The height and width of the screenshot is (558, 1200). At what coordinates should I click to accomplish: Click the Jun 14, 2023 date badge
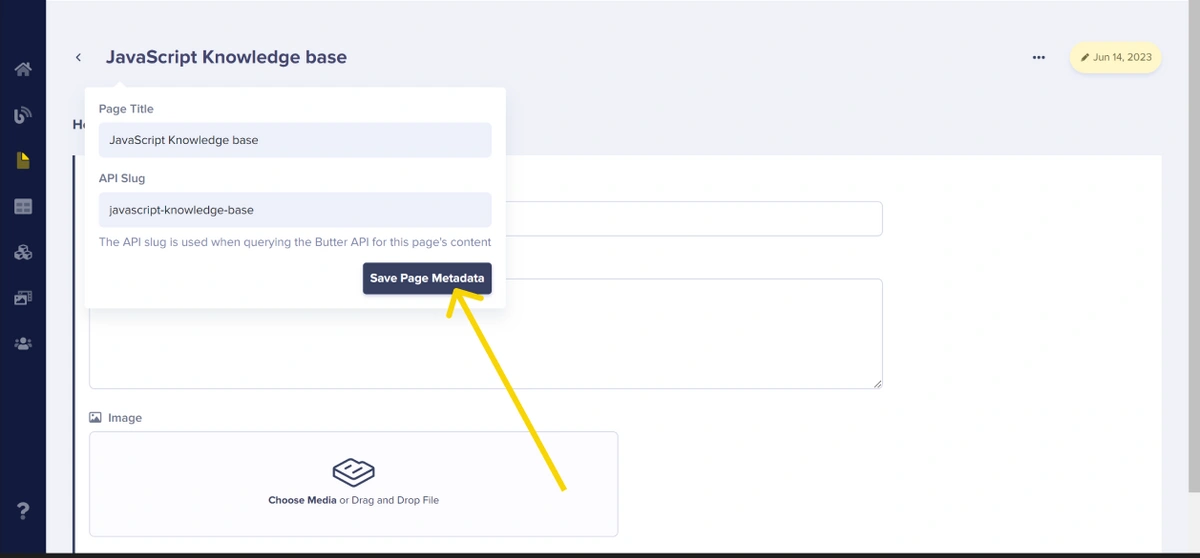pos(1115,58)
